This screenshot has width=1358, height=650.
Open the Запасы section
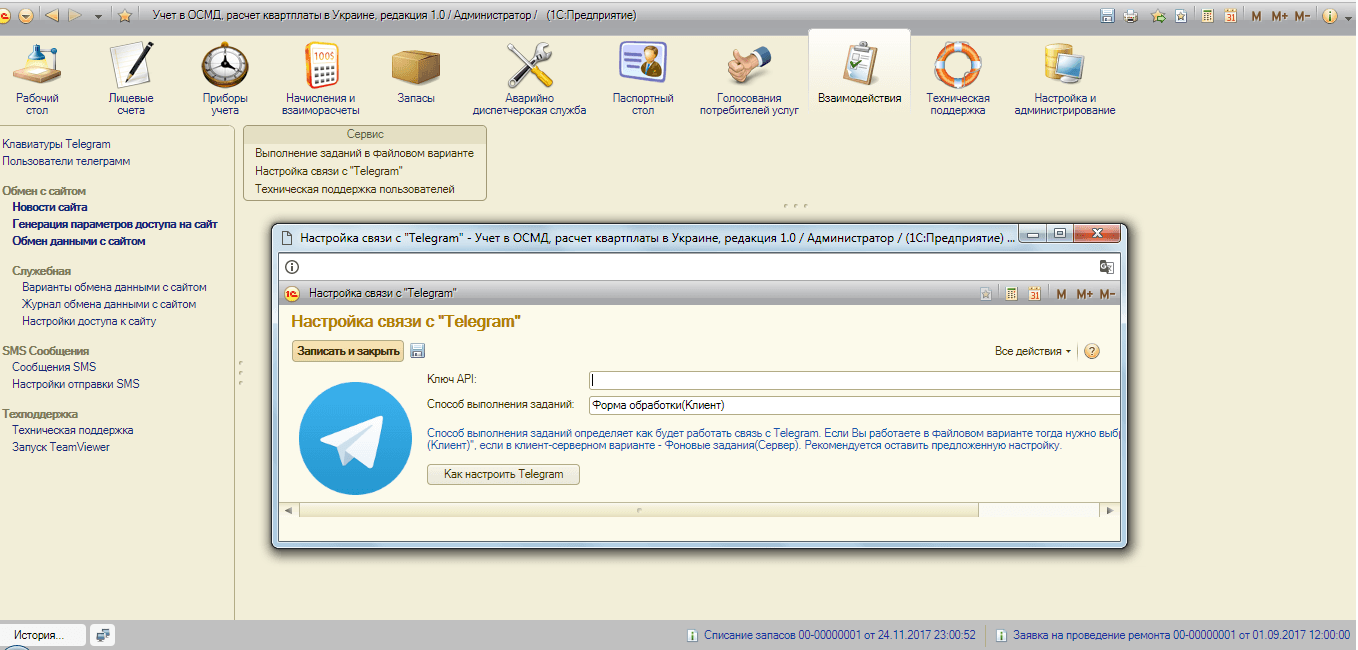tap(416, 75)
